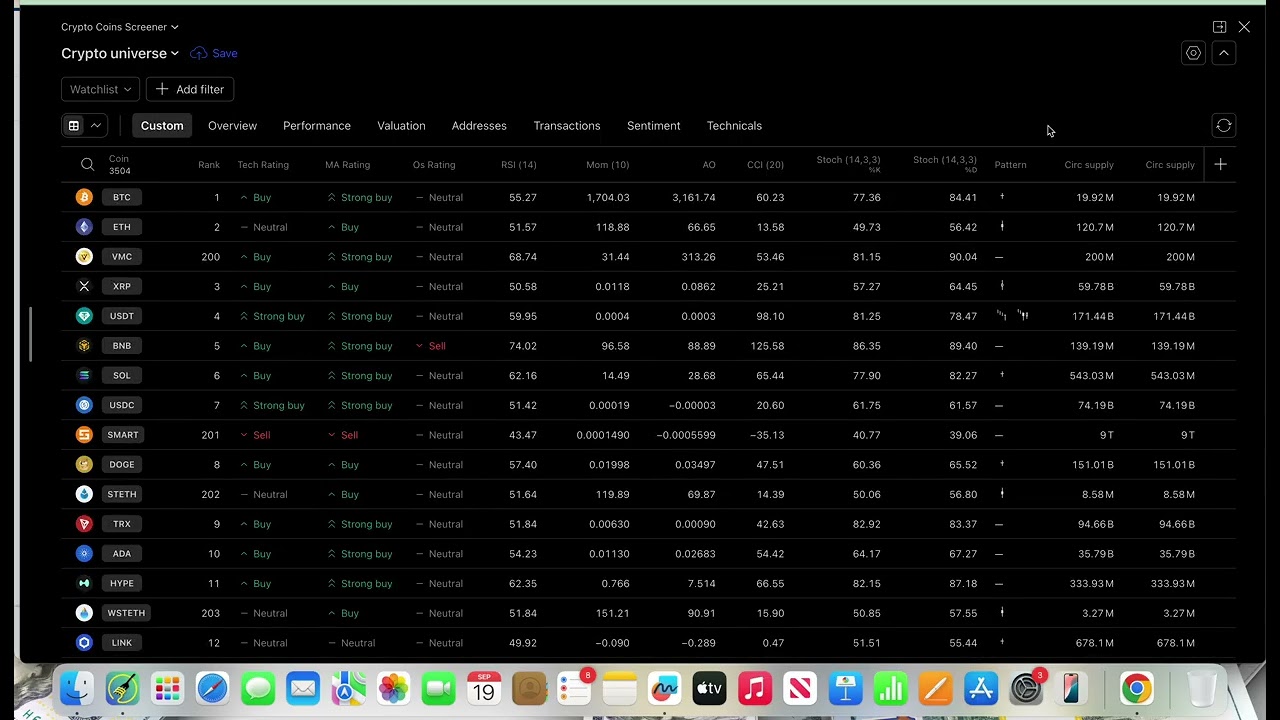Click the BNB coin logo
The height and width of the screenshot is (720, 1280).
(84, 346)
